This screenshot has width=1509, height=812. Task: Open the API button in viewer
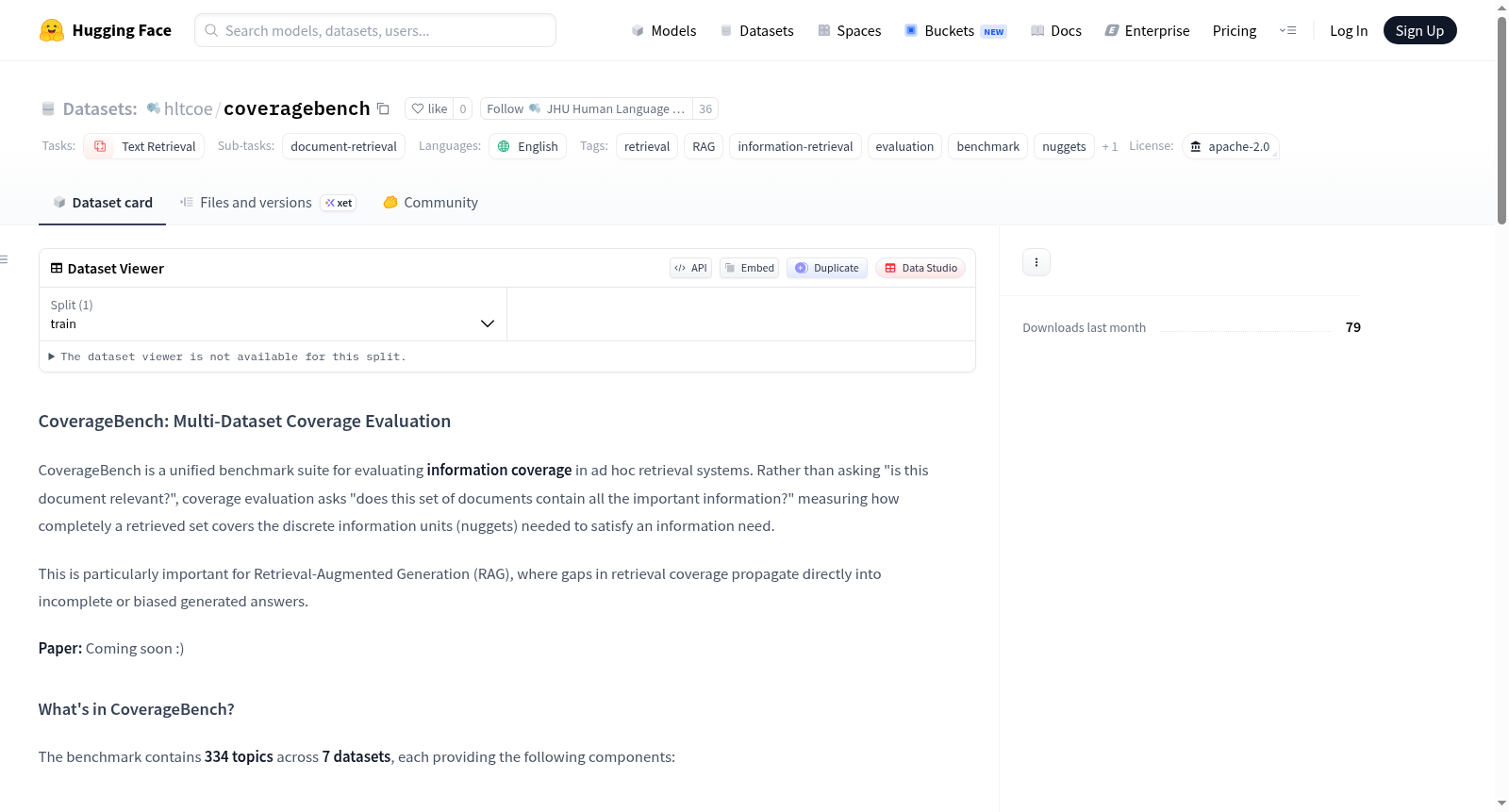click(690, 268)
